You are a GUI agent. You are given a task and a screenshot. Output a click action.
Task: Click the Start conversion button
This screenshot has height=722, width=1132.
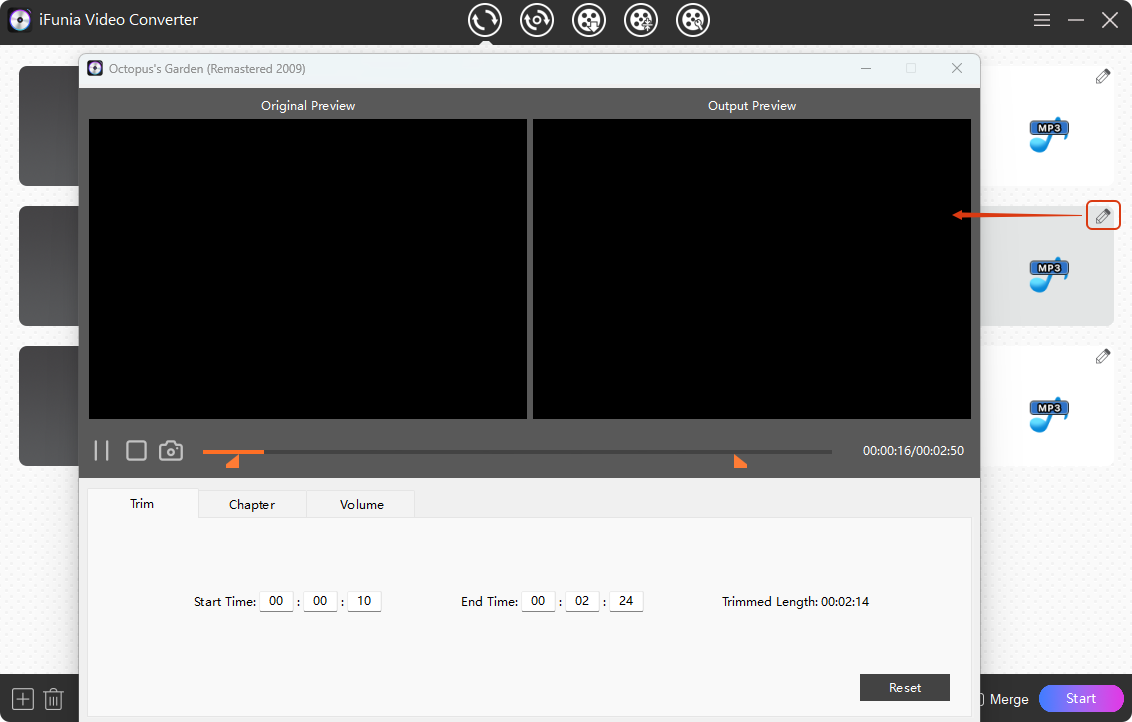point(1081,699)
